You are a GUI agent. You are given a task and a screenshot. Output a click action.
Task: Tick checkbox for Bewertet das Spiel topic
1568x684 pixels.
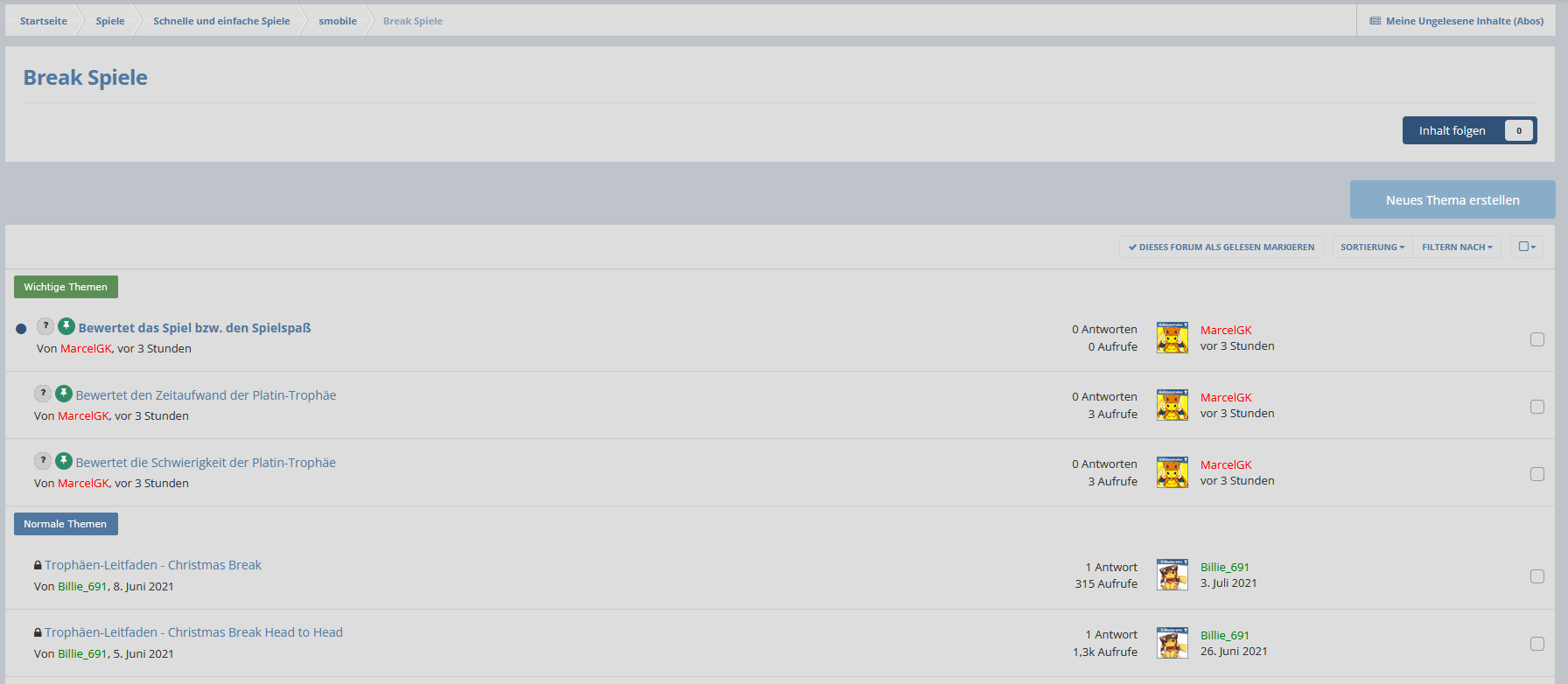tap(1536, 339)
